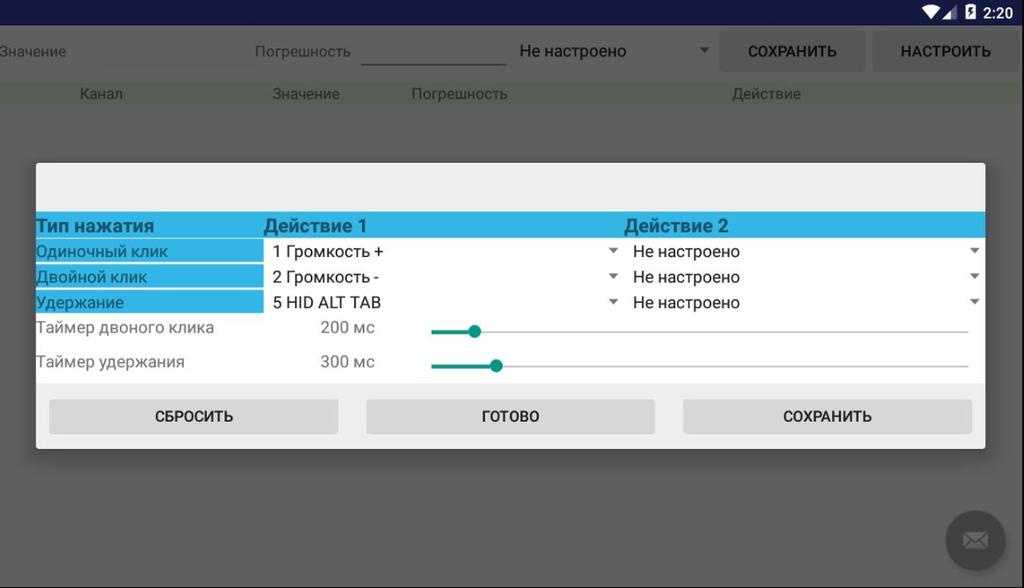Tap the battery icon in status bar
Image resolution: width=1024 pixels, height=588 pixels.
pos(970,12)
